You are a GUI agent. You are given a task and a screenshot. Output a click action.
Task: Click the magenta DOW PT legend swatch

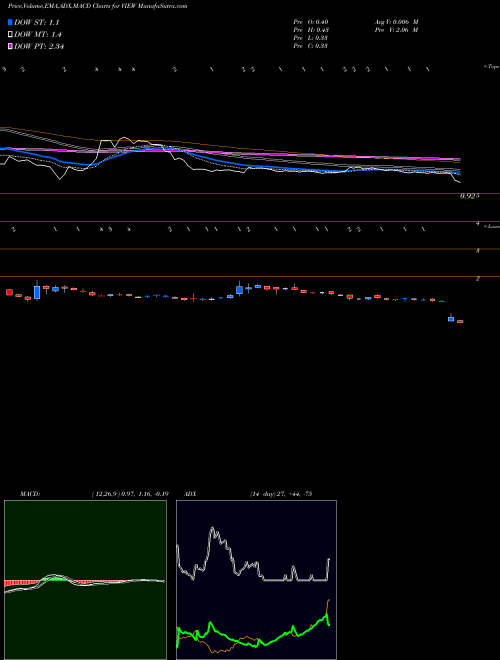[10, 46]
